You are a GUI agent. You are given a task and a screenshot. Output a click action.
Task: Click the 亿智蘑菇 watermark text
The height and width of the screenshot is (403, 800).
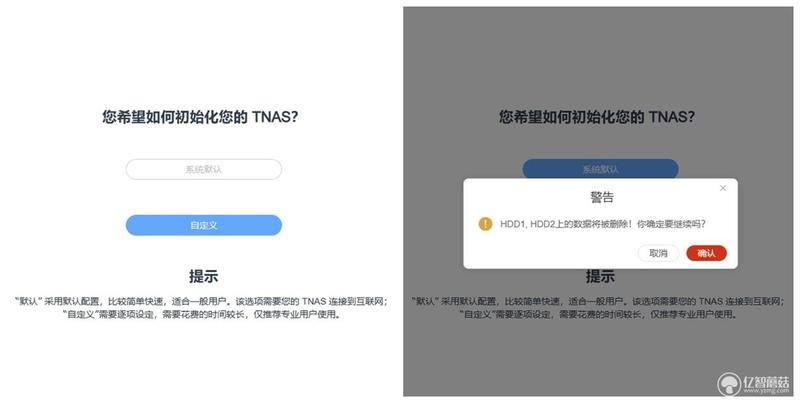point(766,382)
